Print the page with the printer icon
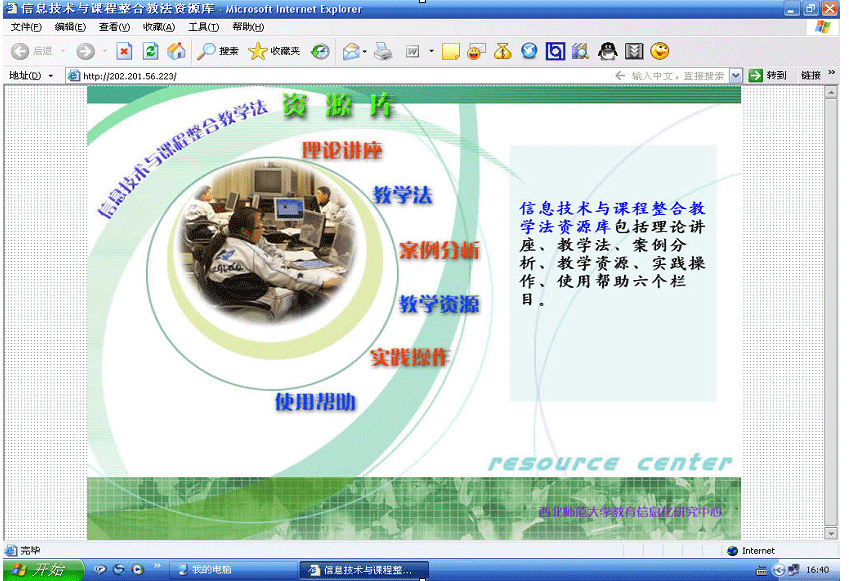849x581 pixels. pos(383,51)
